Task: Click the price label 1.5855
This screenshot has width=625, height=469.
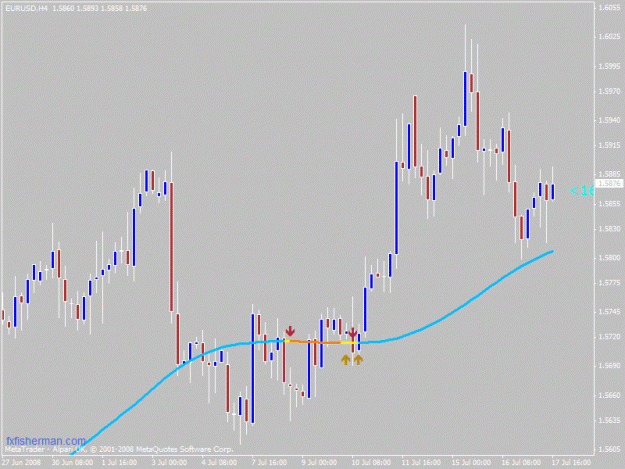Action: (609, 204)
